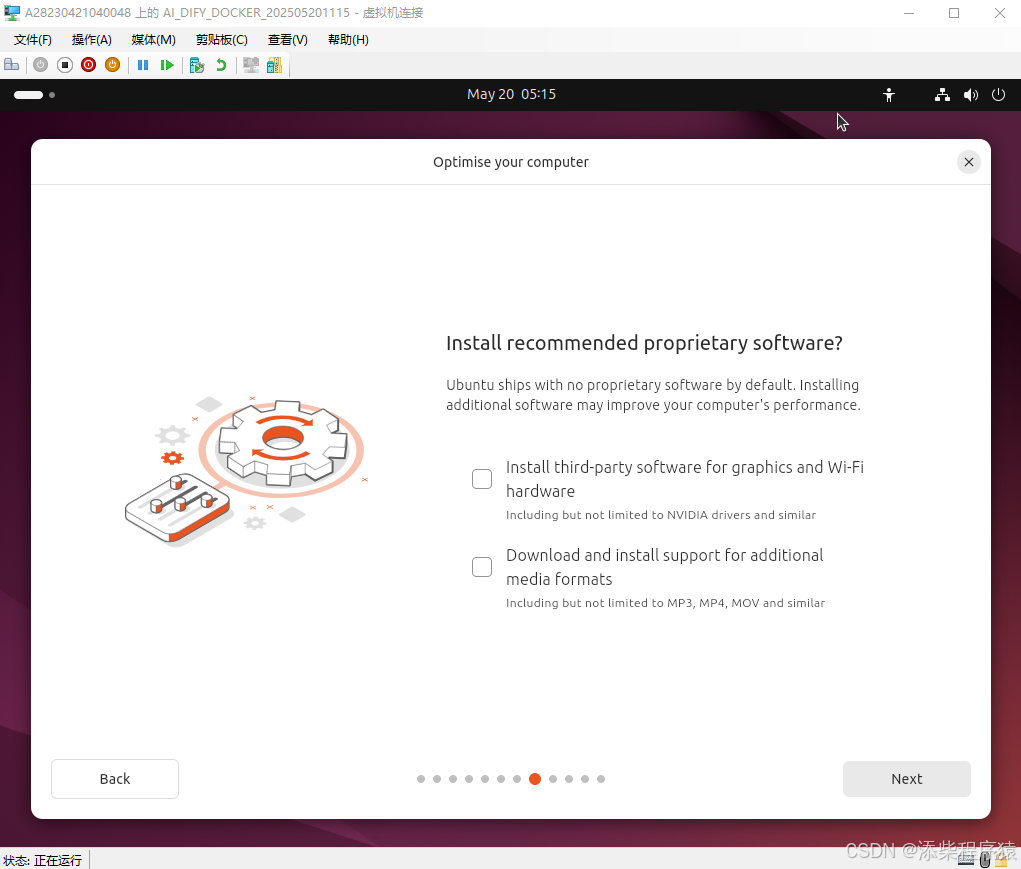Click the network icon in Ubuntu top bar
The width and height of the screenshot is (1021, 869).
[x=942, y=95]
